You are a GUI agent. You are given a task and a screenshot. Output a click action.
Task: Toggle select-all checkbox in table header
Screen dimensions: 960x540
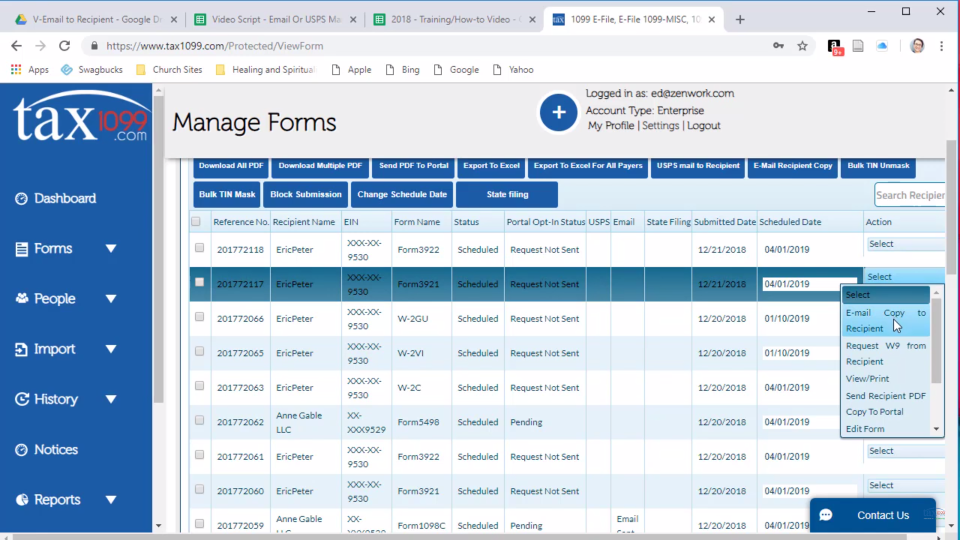tap(196, 222)
